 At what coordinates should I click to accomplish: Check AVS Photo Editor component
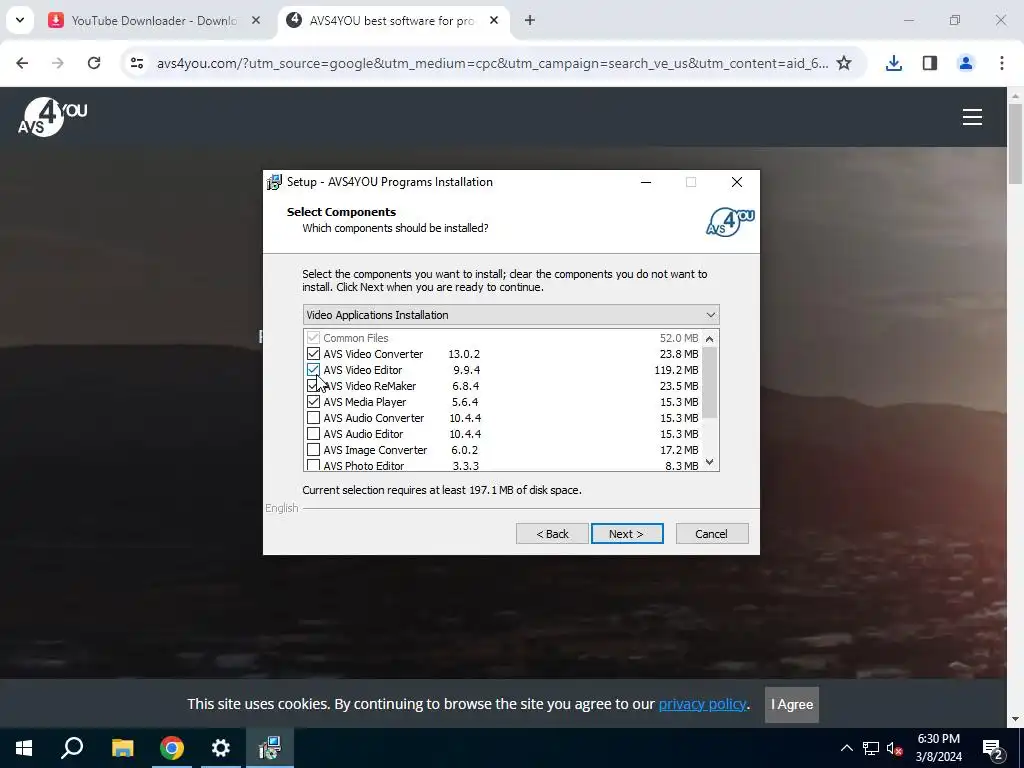pos(313,465)
